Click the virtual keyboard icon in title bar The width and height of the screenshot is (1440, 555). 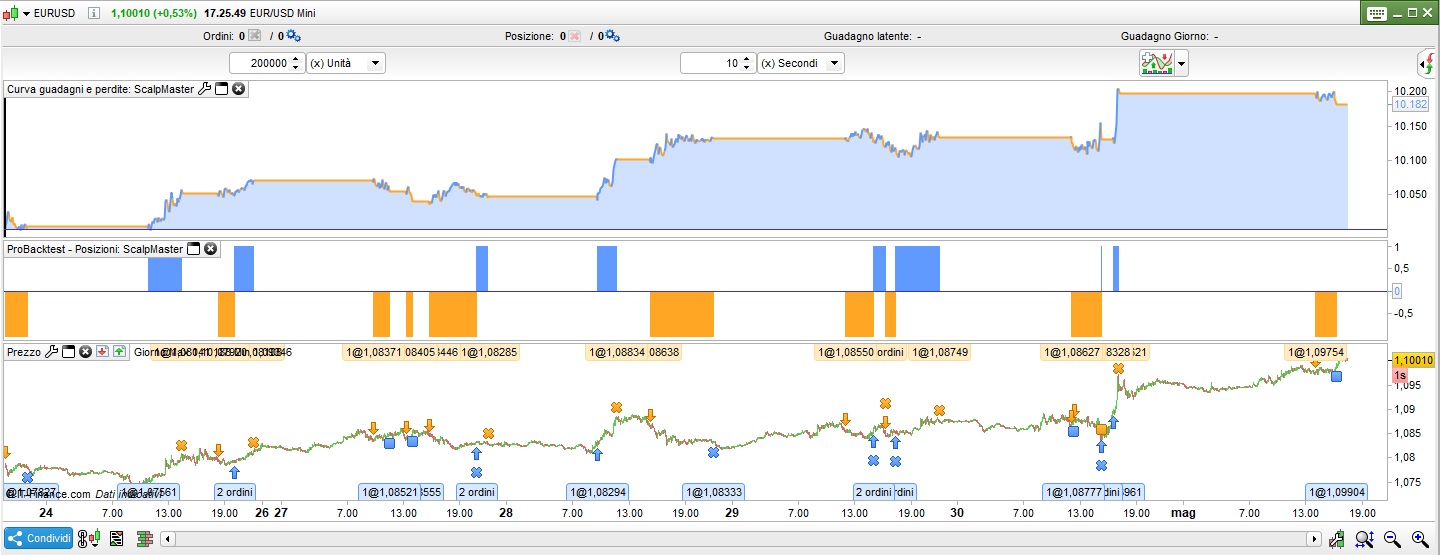click(x=1376, y=13)
